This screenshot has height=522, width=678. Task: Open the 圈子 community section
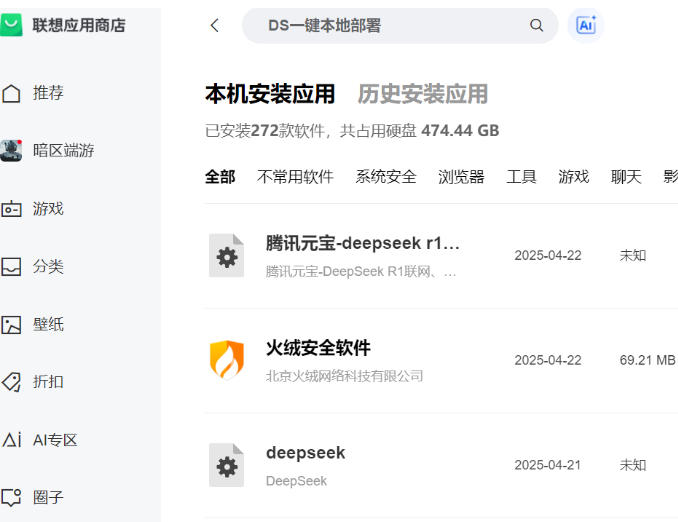click(48, 497)
